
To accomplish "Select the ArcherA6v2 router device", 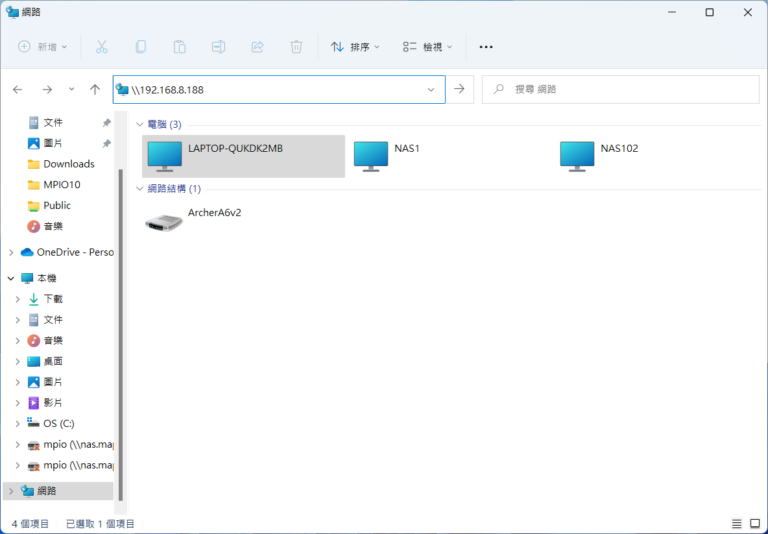I will pos(193,220).
